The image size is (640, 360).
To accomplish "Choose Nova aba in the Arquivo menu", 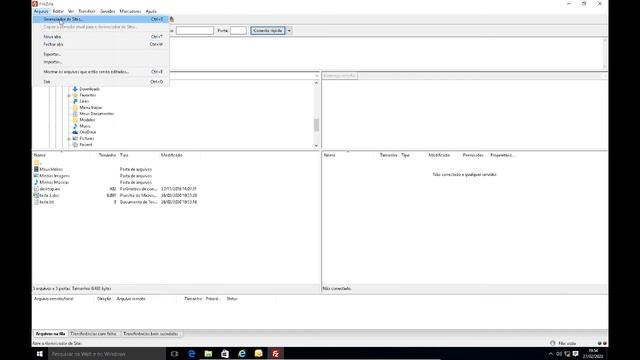I will 100,37.
